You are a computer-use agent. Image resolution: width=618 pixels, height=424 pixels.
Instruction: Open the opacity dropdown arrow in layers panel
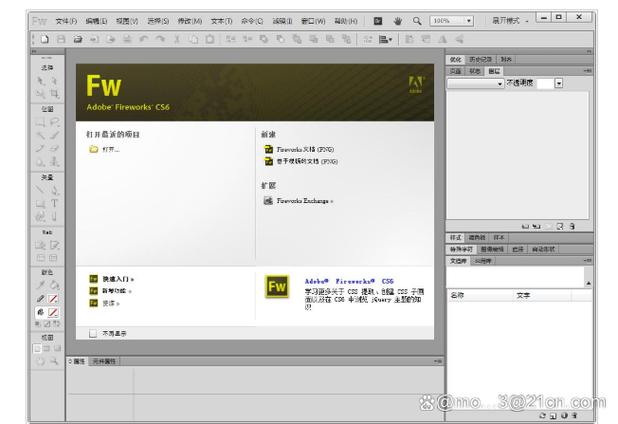tap(559, 83)
